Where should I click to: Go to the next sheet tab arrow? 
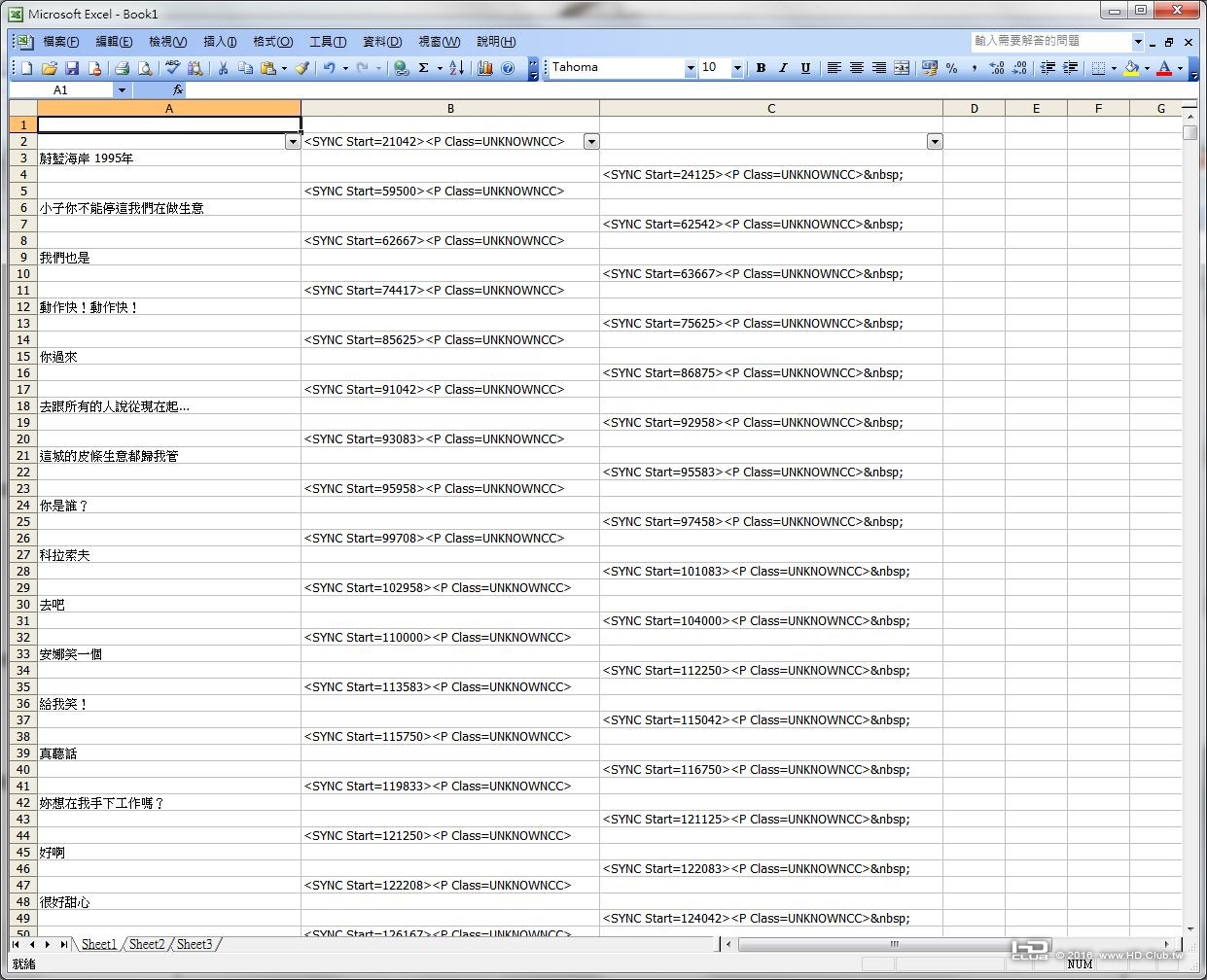click(x=48, y=944)
